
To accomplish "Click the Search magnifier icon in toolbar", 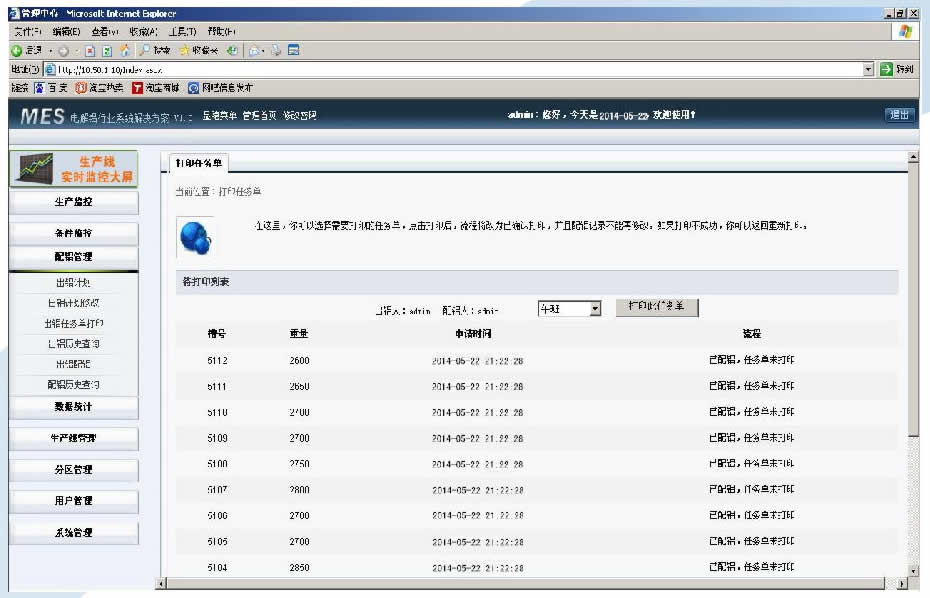I will point(146,50).
